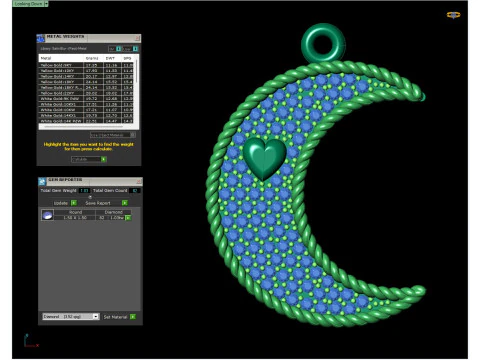Click the Metal Weights panel icon
This screenshot has width=480, height=360.
41,38
